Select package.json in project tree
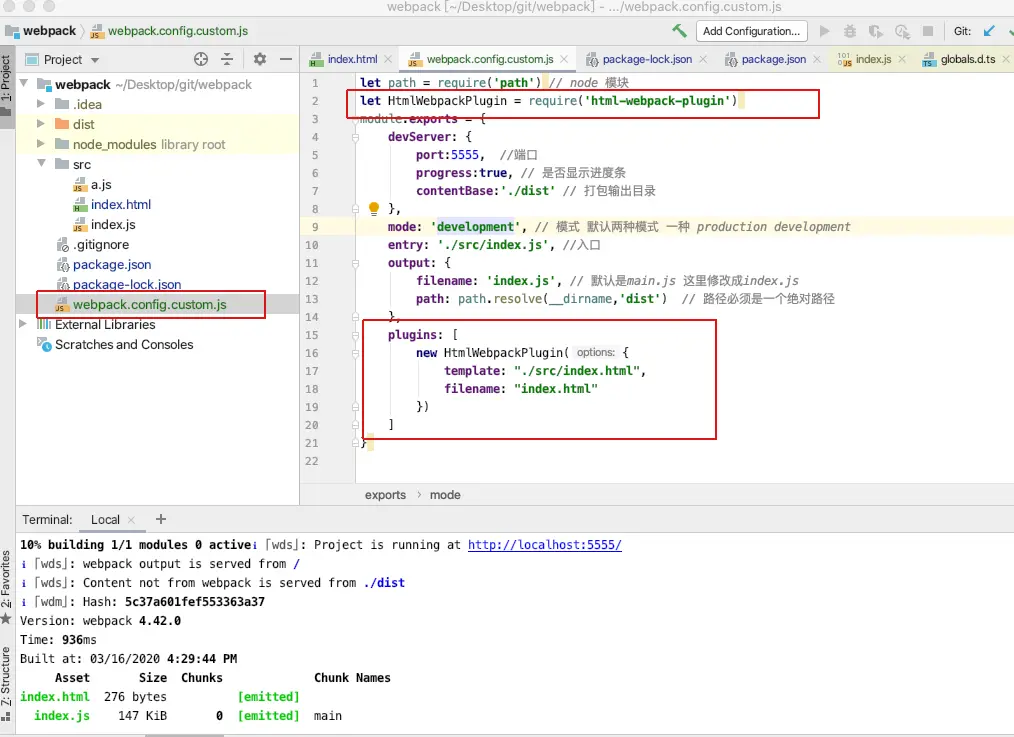 112,264
